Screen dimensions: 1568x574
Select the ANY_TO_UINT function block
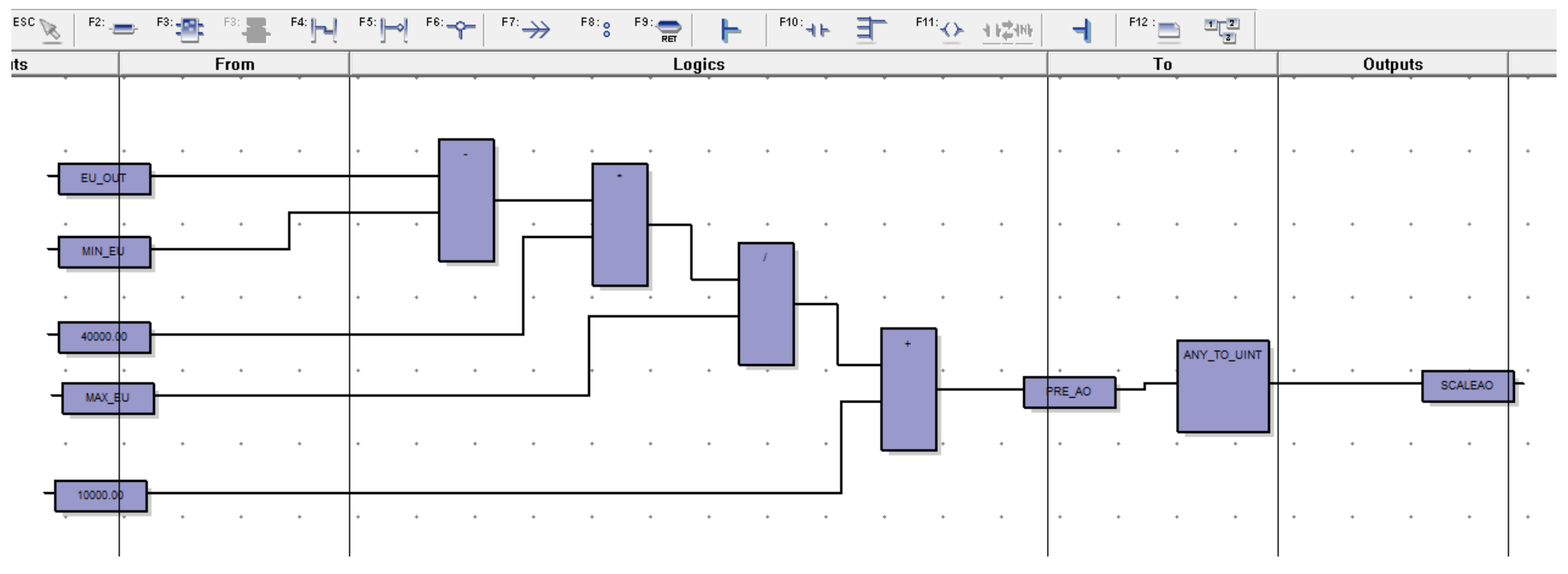[1222, 386]
